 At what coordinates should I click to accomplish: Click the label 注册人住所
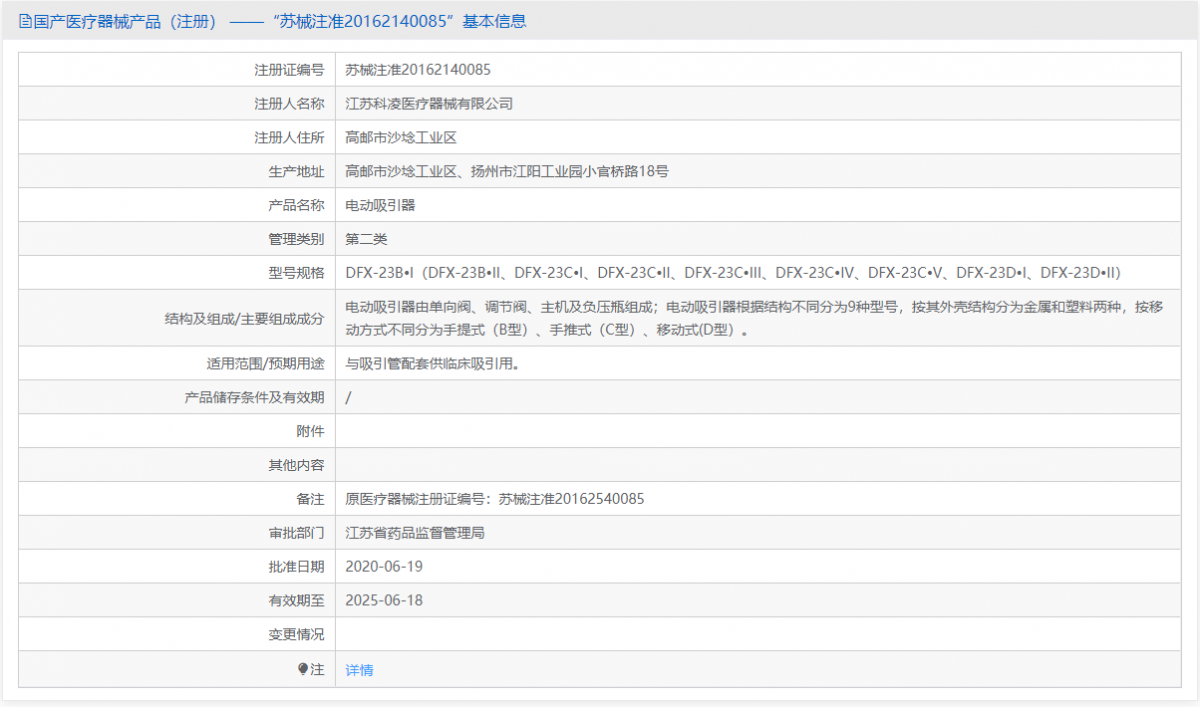tap(290, 138)
